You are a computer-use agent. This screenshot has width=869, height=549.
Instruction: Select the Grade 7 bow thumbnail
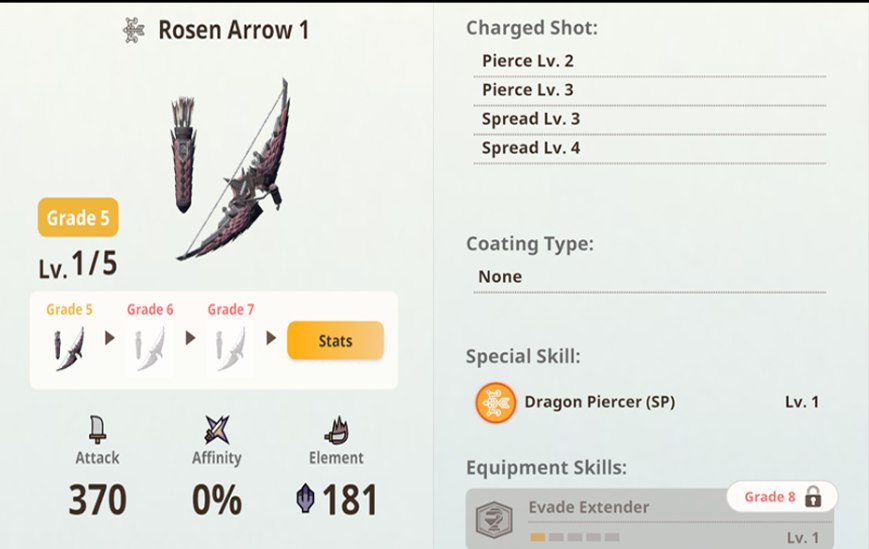coord(230,349)
